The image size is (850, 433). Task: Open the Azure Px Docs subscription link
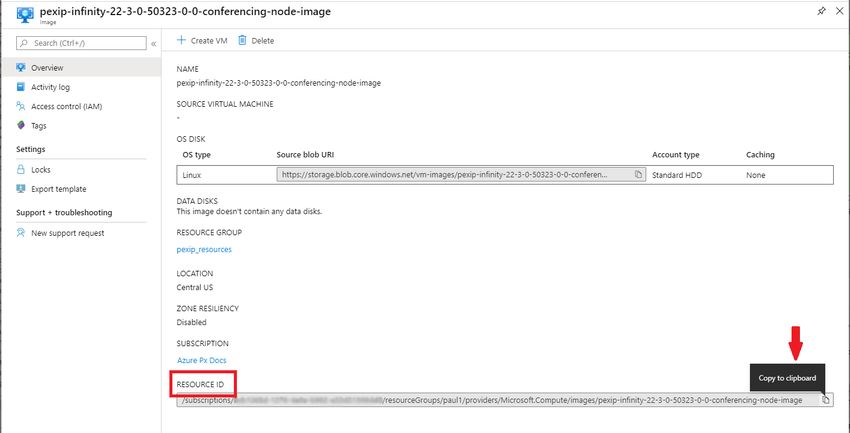[x=202, y=360]
